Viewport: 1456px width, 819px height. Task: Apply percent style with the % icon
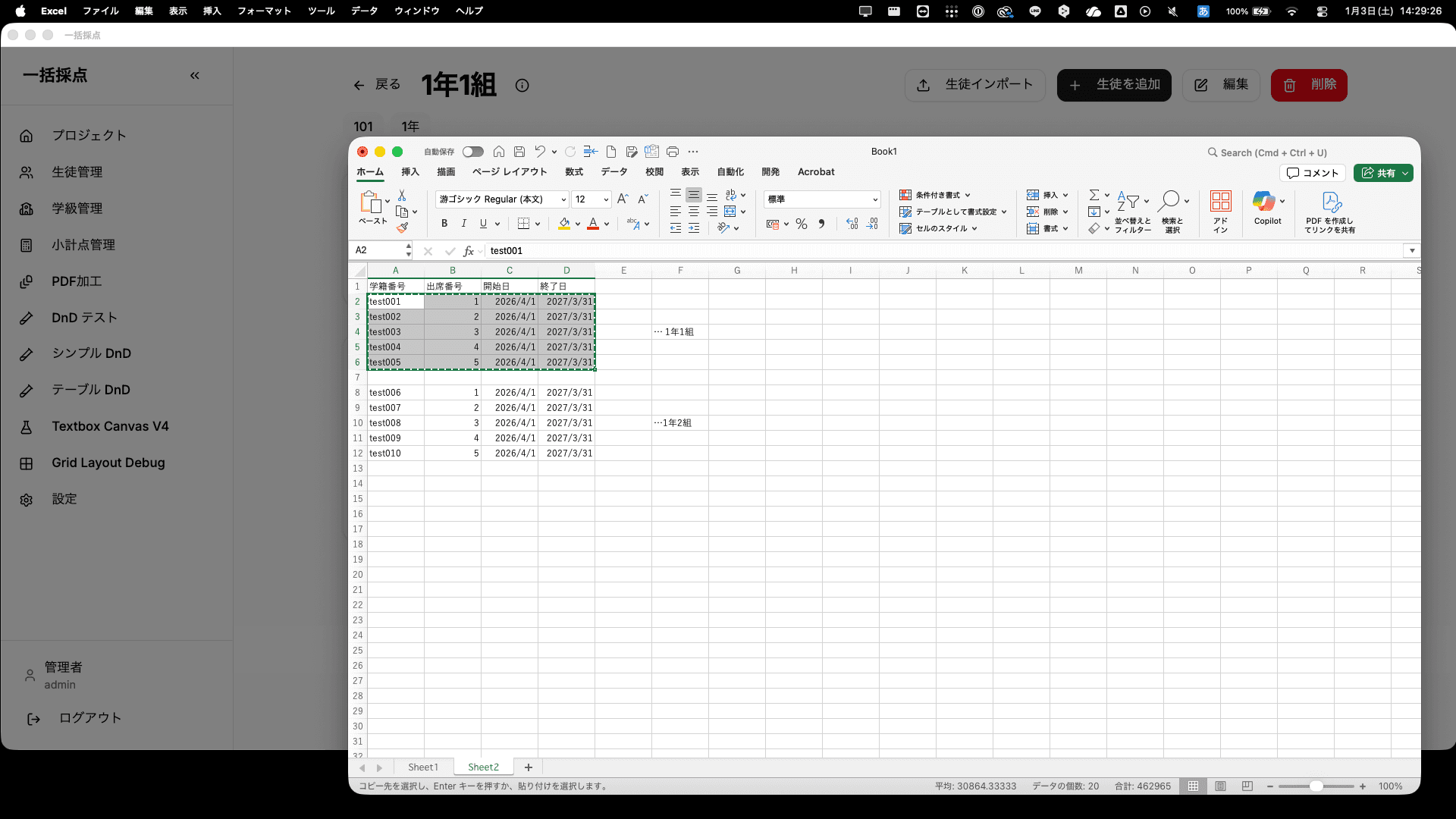tap(802, 224)
